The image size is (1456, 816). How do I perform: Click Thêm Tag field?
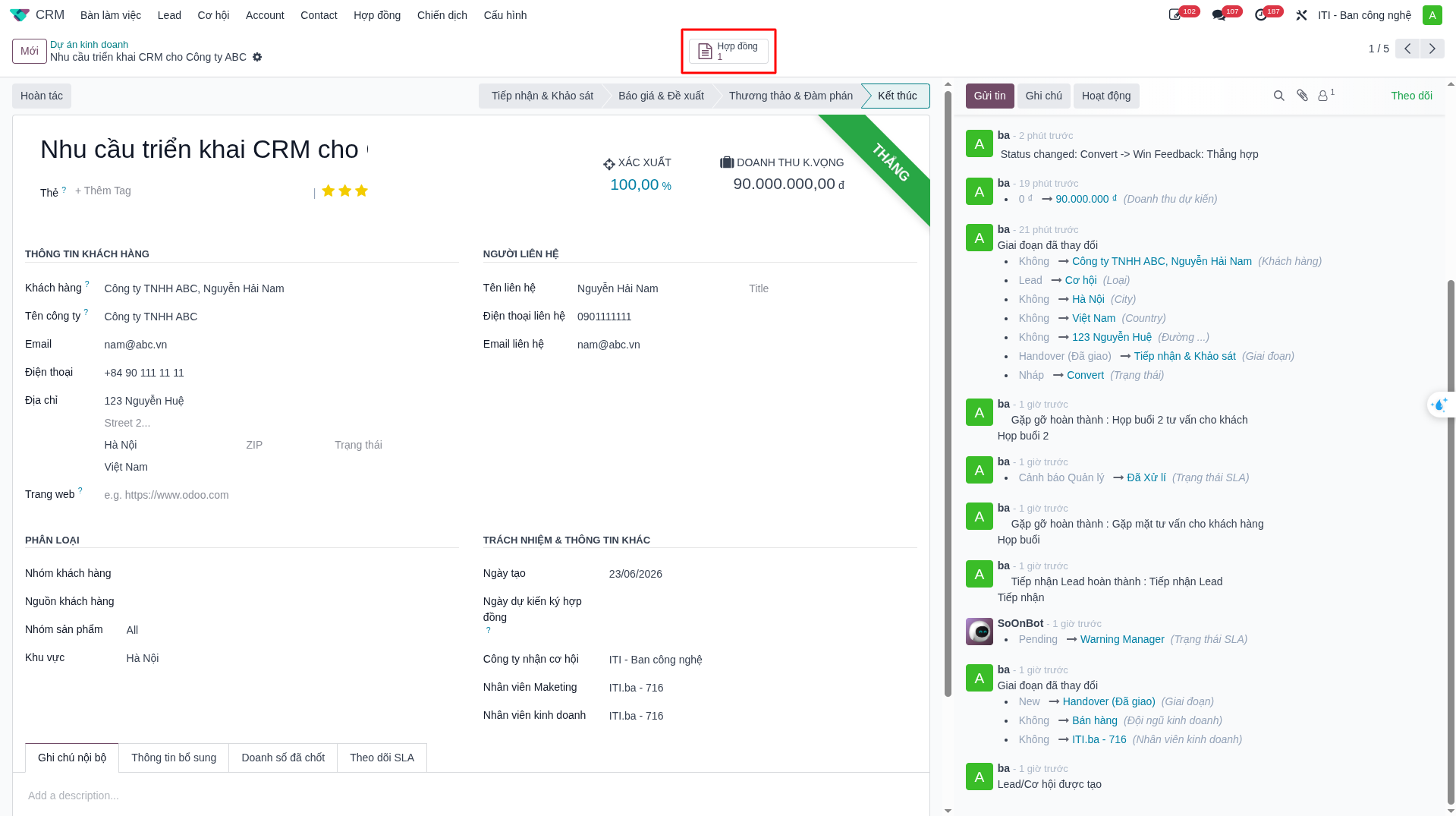tap(102, 191)
